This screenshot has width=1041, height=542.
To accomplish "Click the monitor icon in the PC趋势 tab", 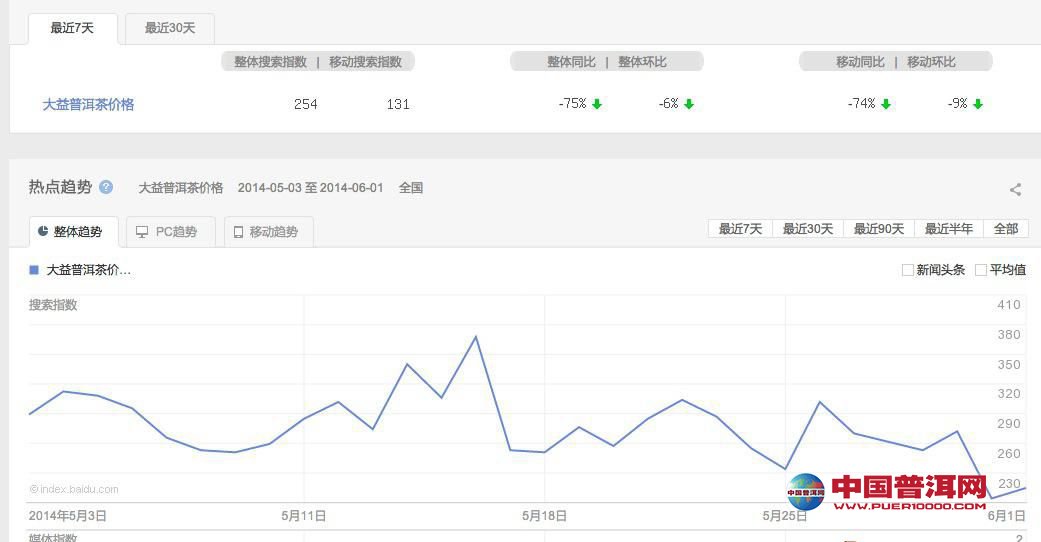I will [x=142, y=232].
